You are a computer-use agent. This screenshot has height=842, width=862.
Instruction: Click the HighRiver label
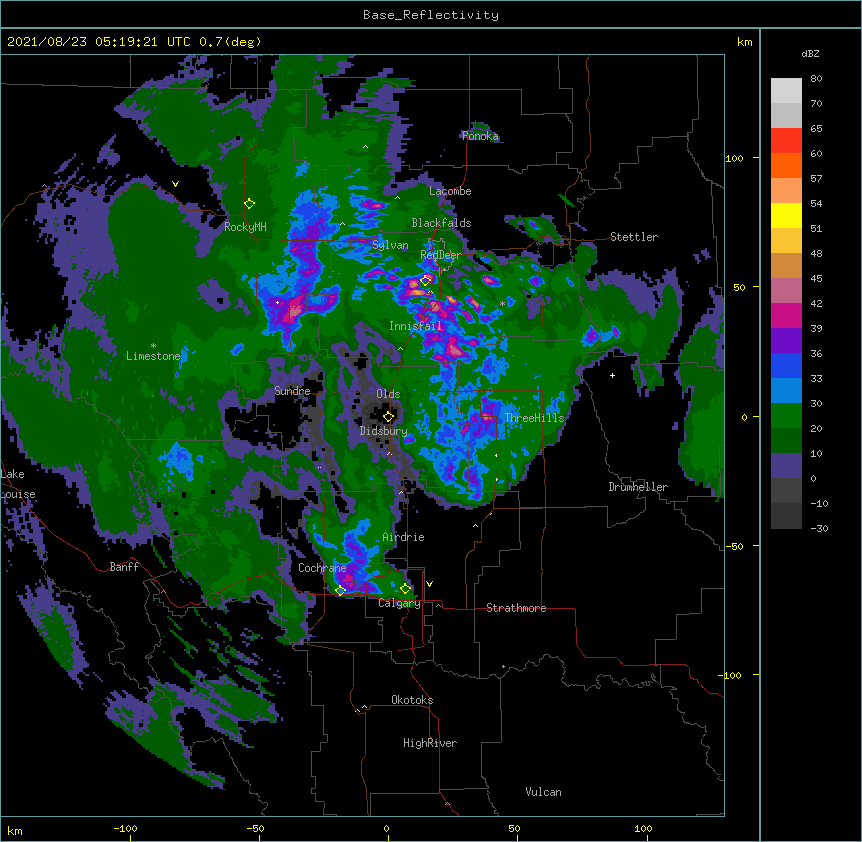[430, 743]
